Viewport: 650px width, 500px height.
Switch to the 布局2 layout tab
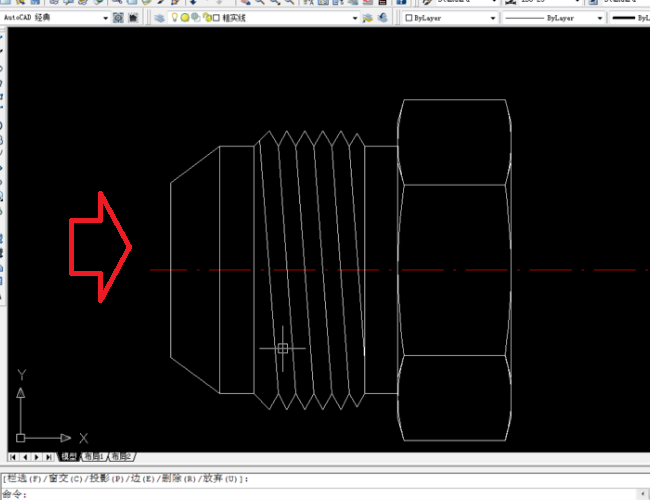(121, 456)
